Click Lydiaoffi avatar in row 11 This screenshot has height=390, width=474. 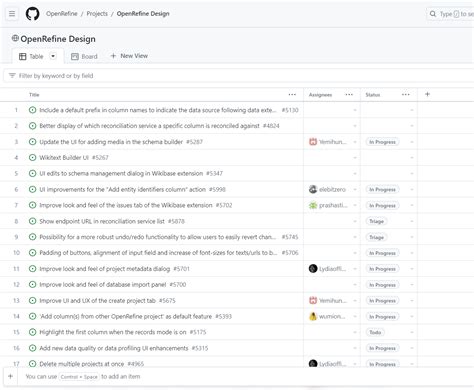[x=313, y=269]
